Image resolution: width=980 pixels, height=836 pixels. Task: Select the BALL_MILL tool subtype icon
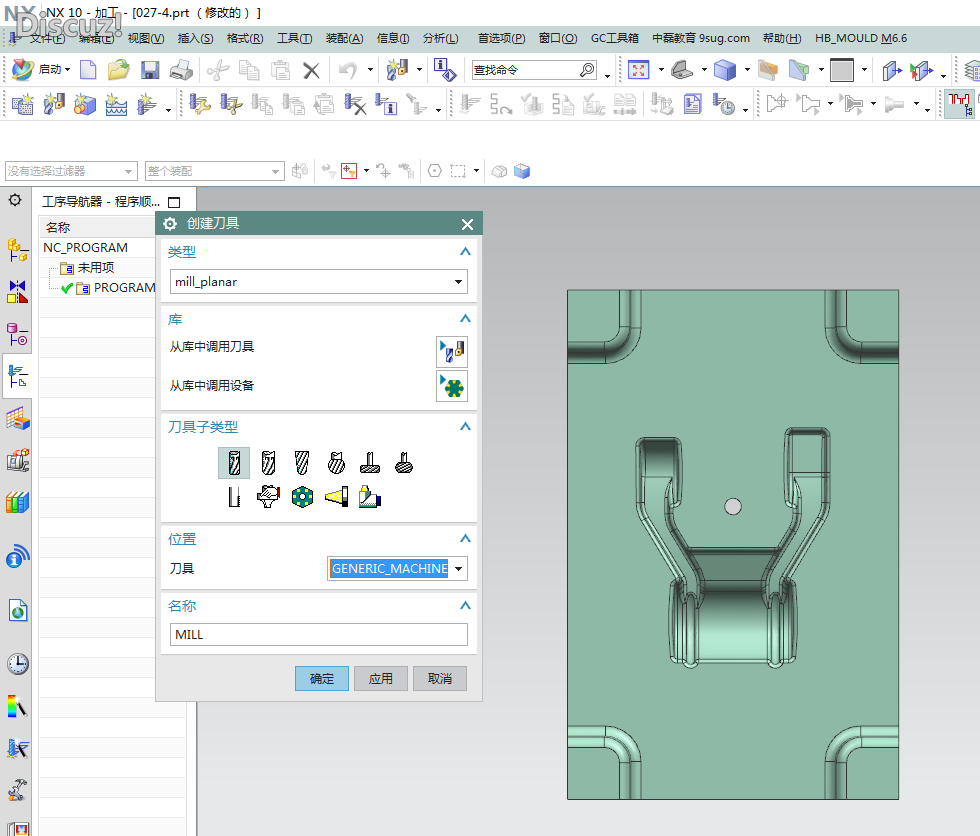click(x=302, y=463)
